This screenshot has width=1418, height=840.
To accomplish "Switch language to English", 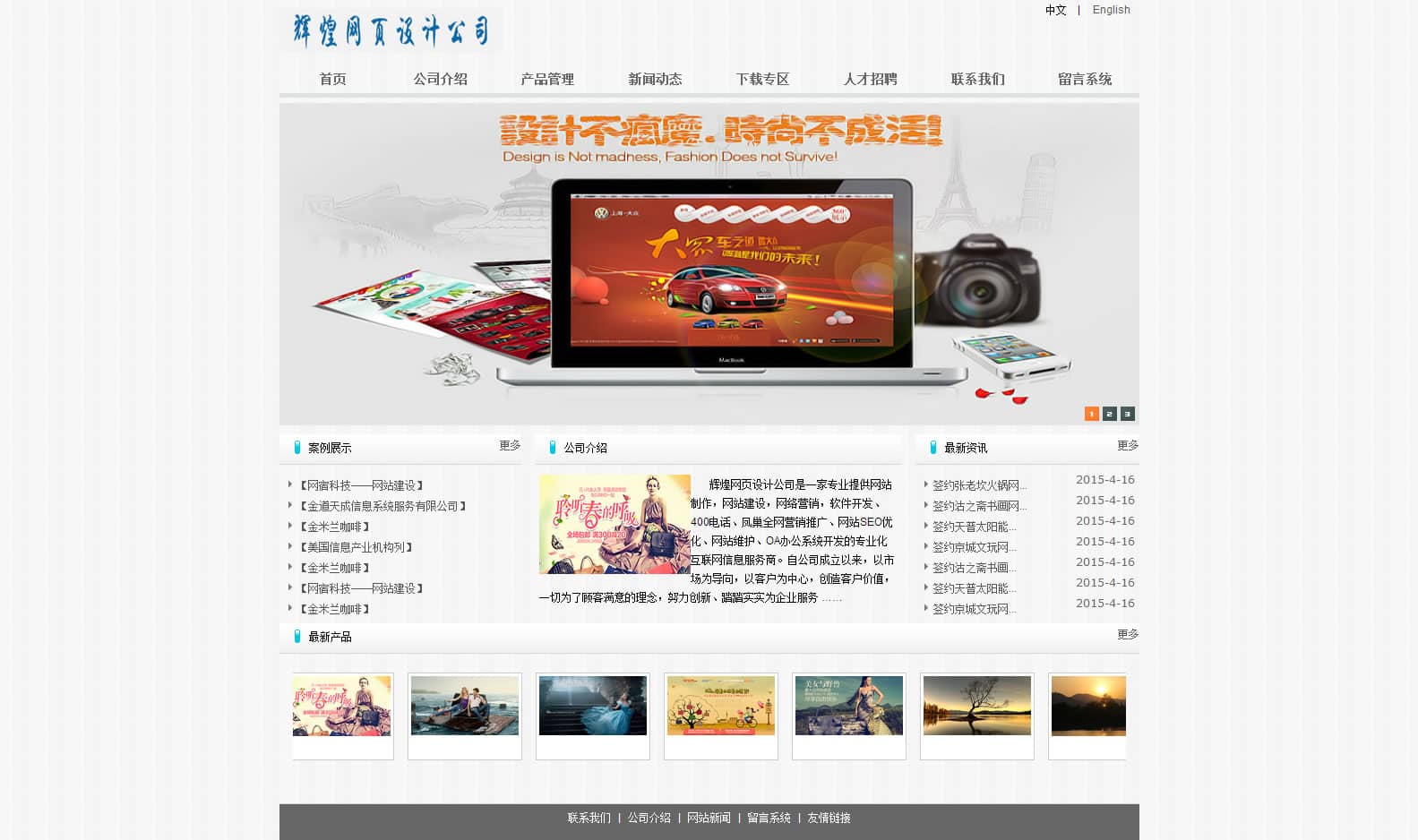I will tap(1111, 10).
